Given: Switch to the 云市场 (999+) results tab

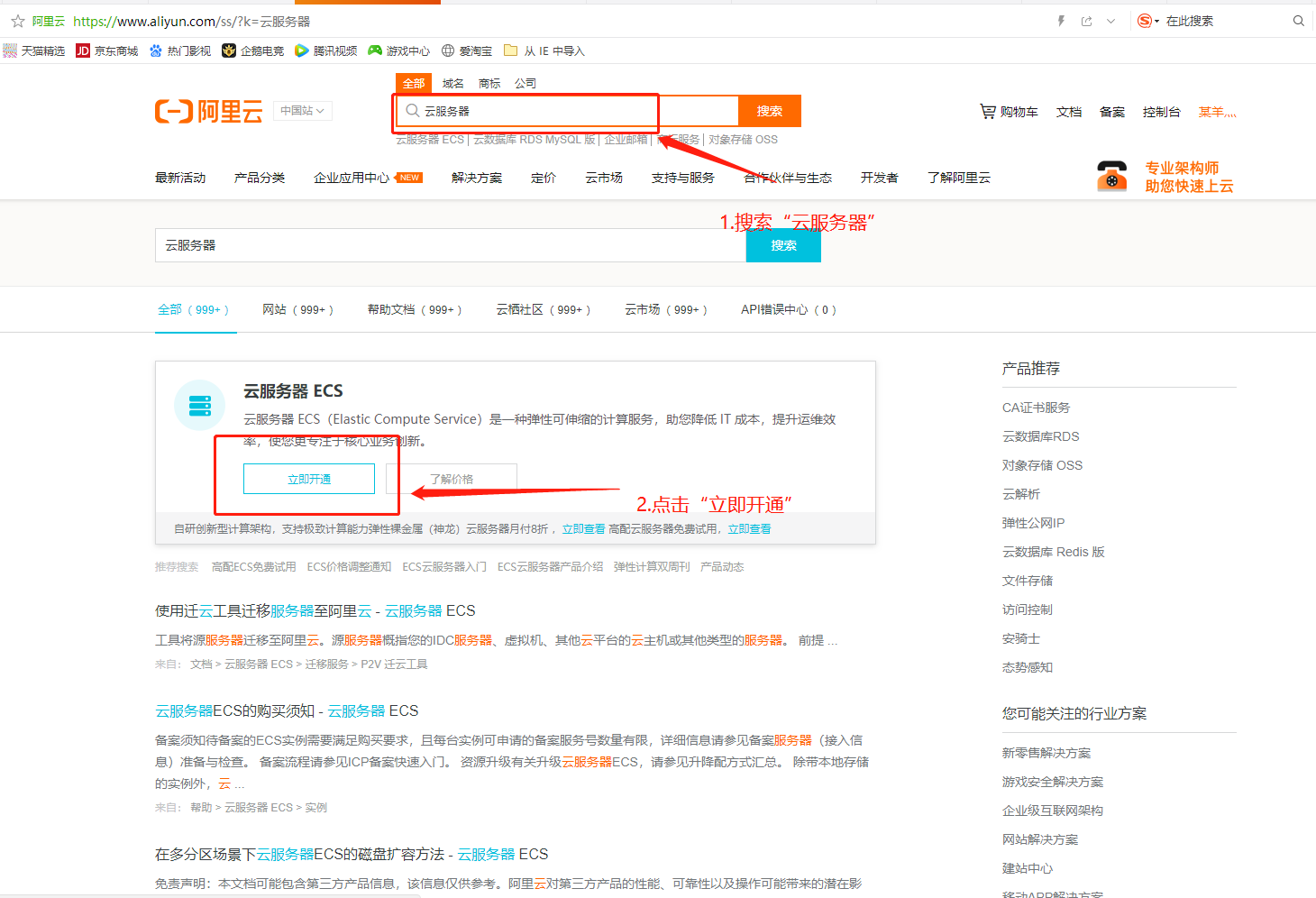Looking at the screenshot, I should click(x=666, y=309).
